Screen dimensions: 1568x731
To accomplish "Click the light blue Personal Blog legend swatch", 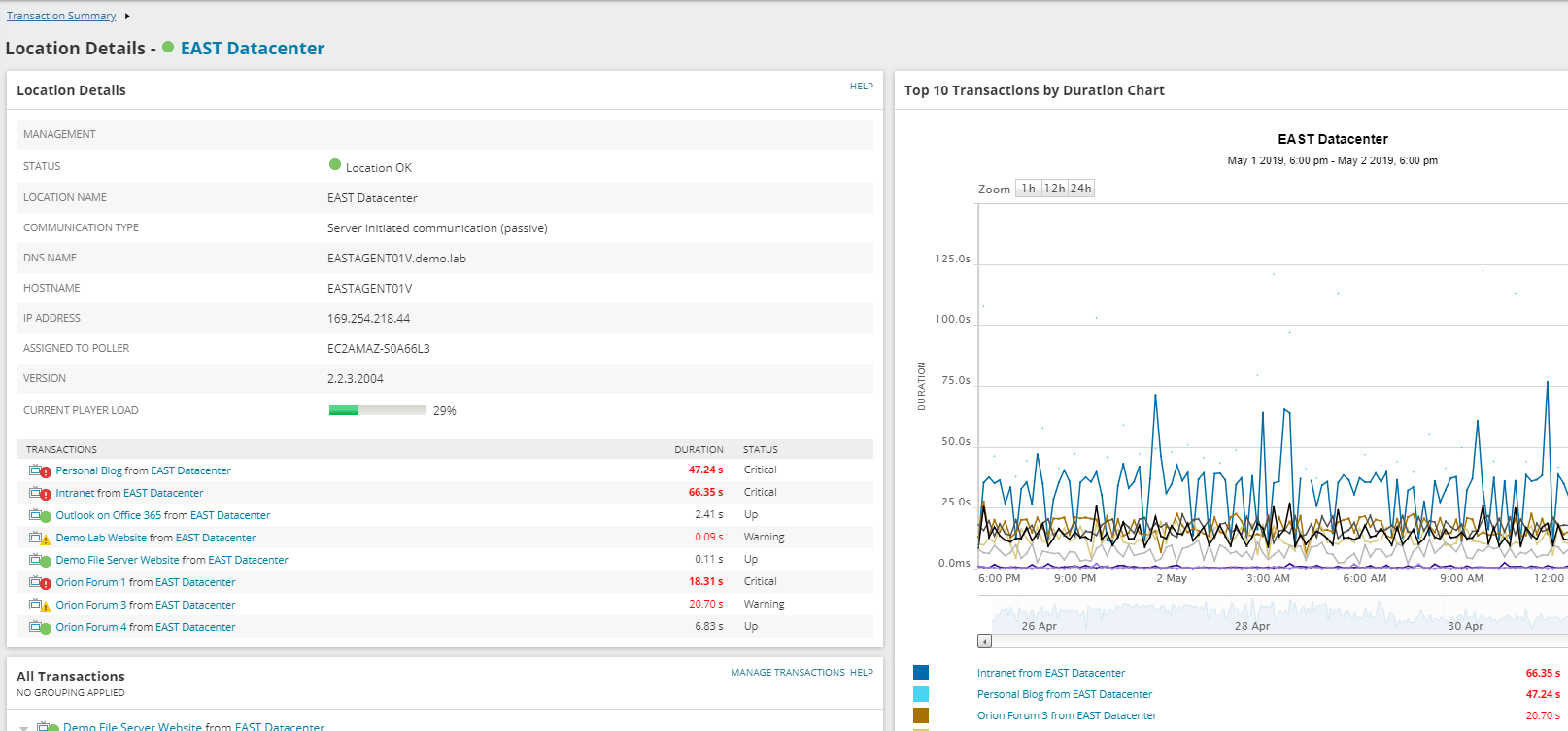I will (921, 694).
